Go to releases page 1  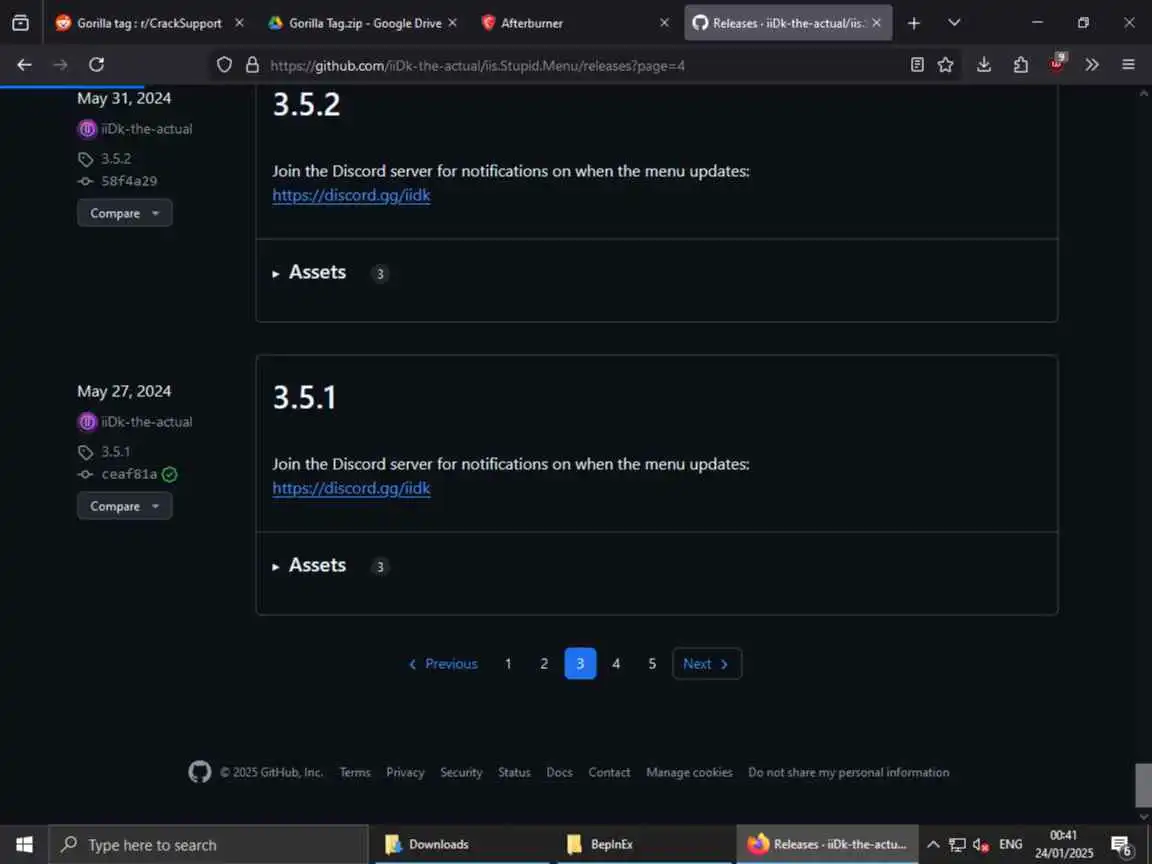[508, 664]
